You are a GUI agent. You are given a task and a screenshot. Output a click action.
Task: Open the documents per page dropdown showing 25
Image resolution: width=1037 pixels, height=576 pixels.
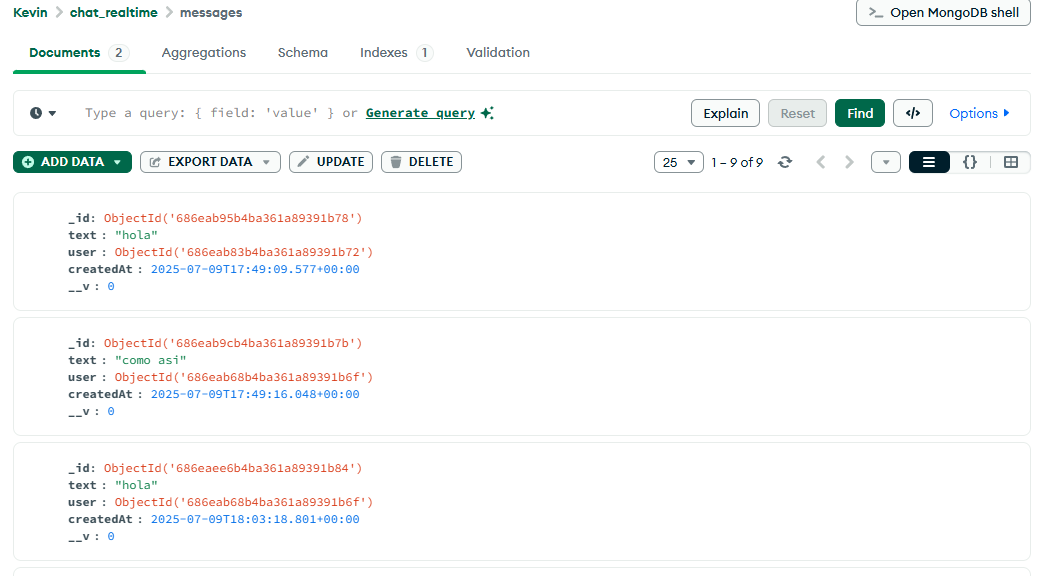pyautogui.click(x=679, y=162)
